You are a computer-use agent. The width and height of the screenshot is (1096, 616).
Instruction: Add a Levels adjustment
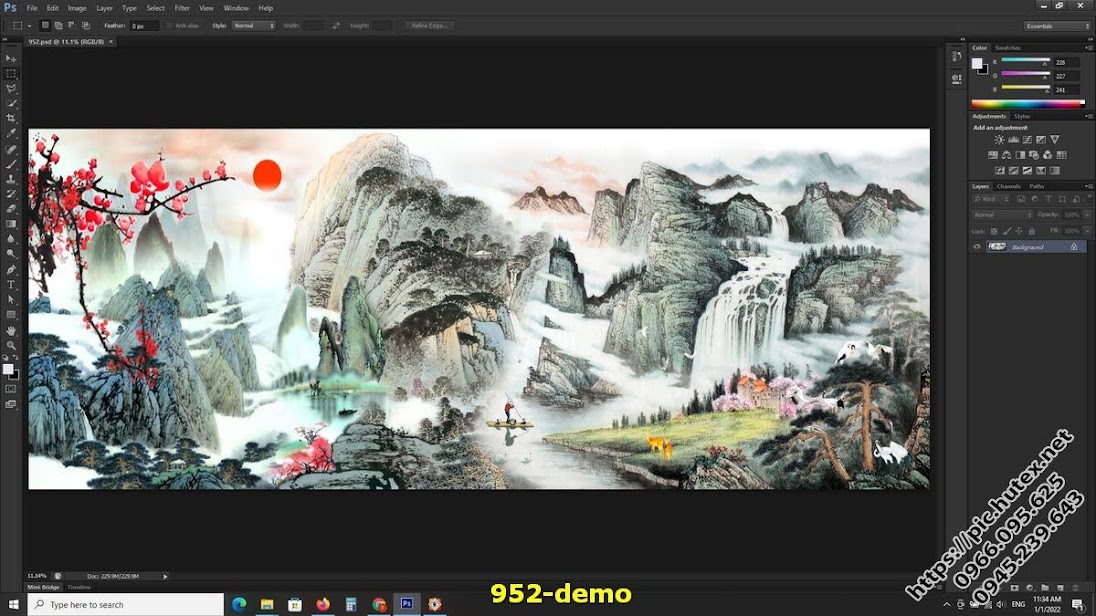[1014, 140]
